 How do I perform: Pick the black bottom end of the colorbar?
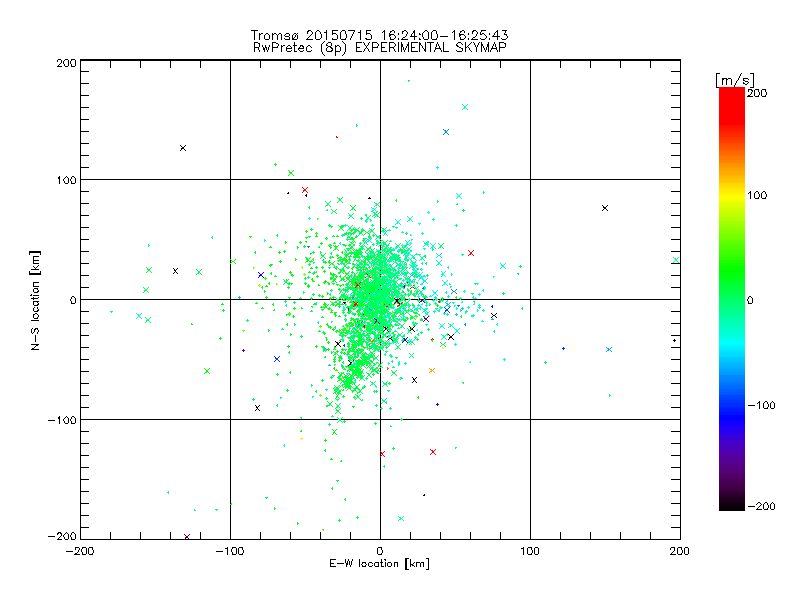pos(732,505)
